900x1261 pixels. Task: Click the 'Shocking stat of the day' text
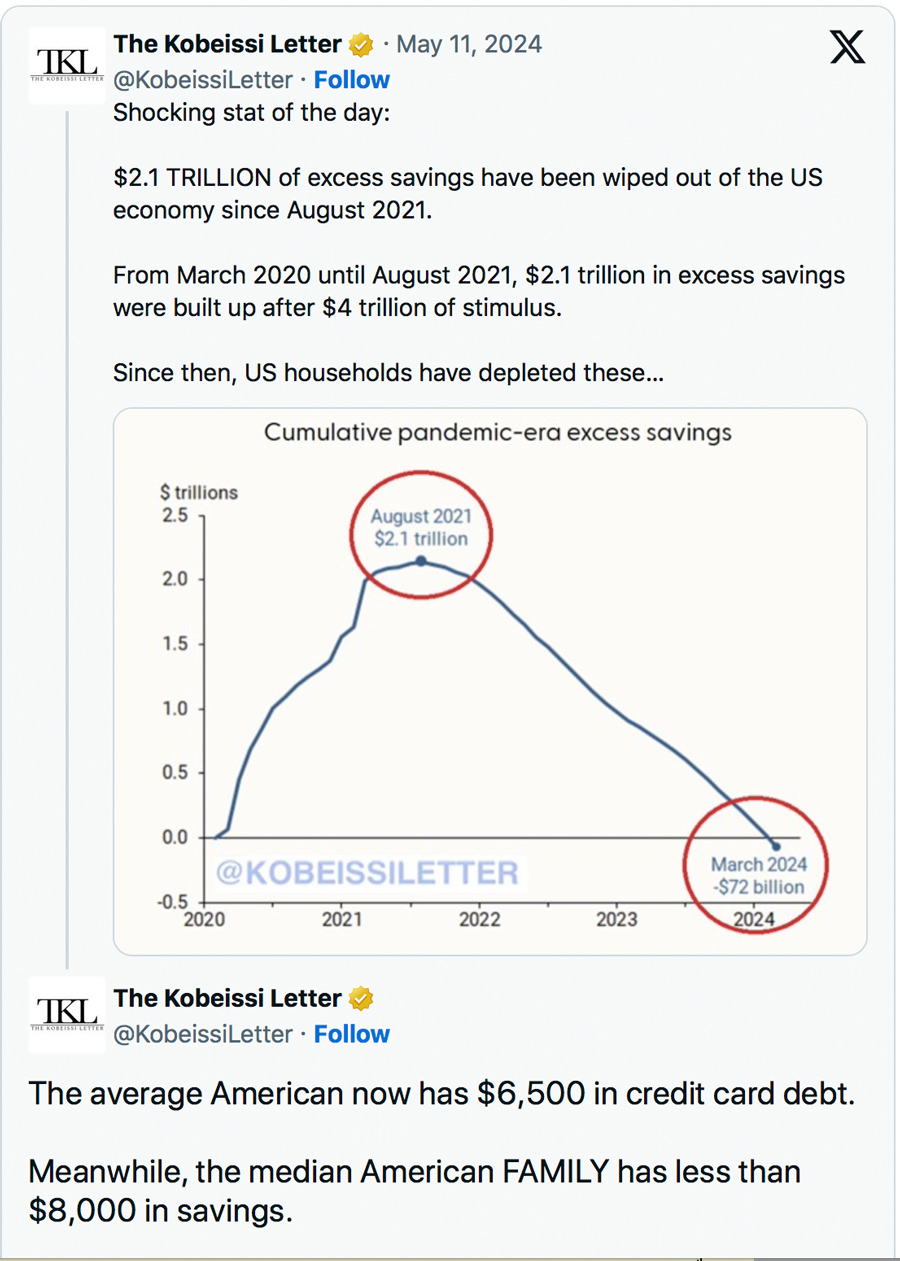click(251, 113)
